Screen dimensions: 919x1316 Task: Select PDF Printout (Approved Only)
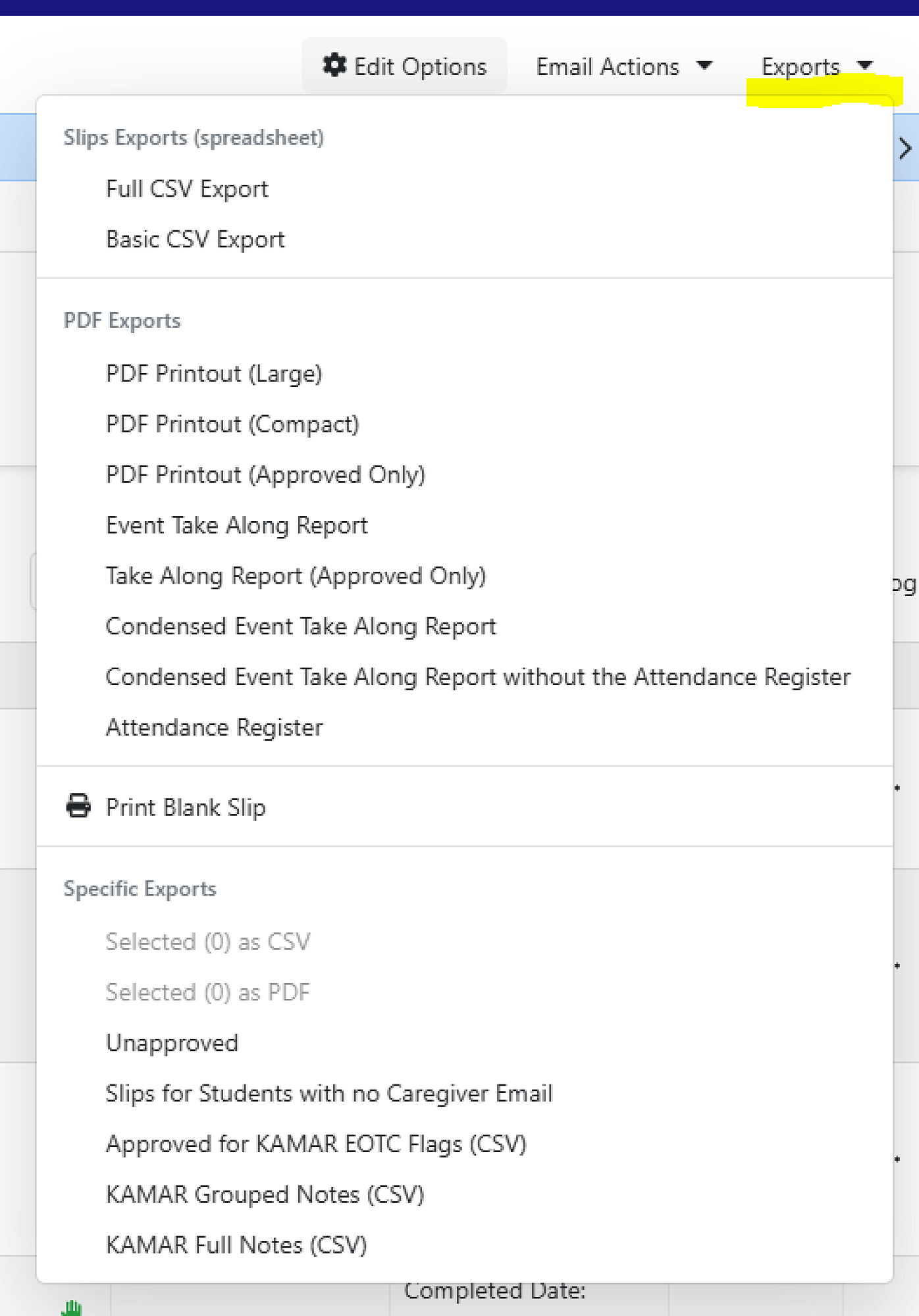[265, 475]
